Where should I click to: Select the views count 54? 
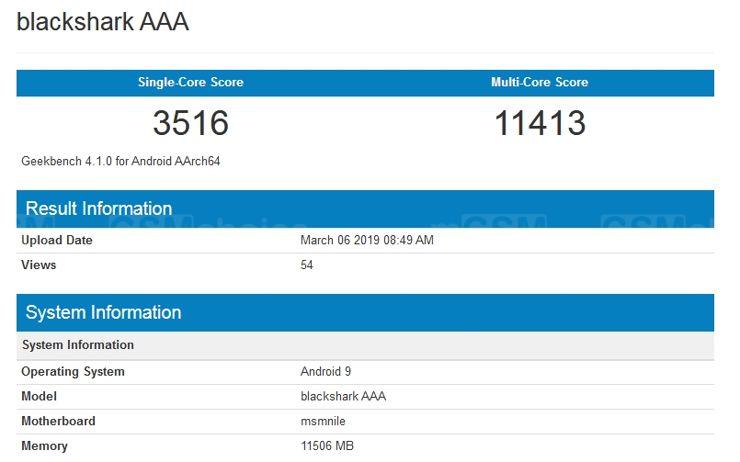click(x=307, y=265)
